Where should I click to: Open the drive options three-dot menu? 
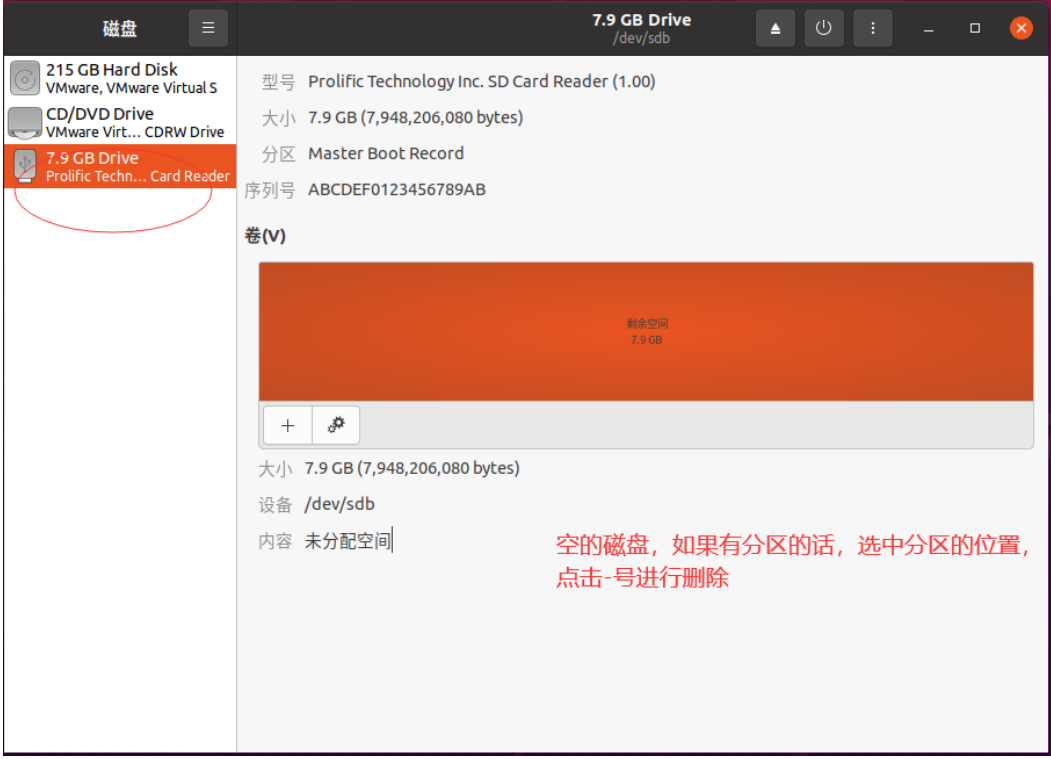pyautogui.click(x=873, y=28)
